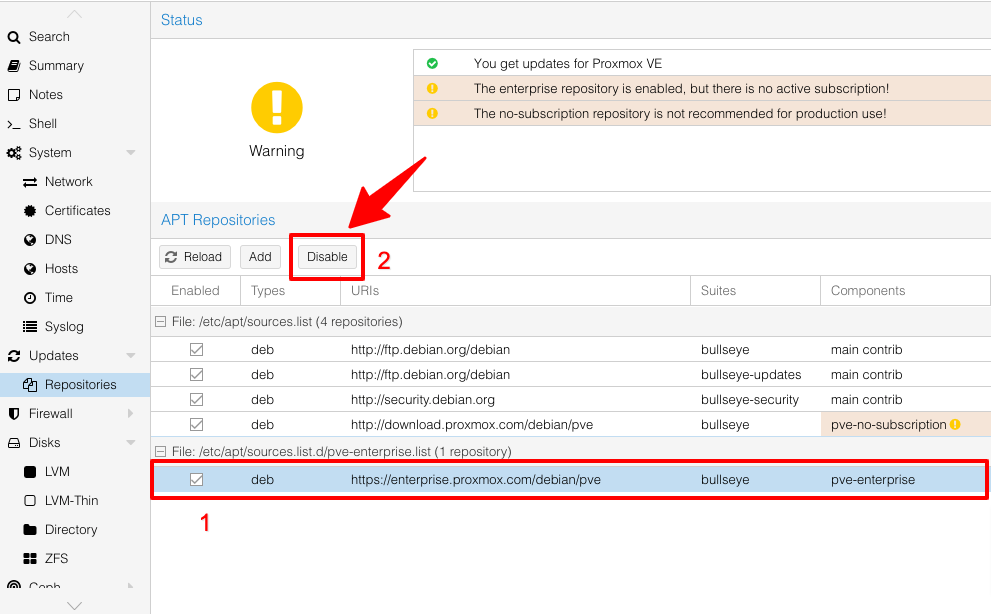Select the DNS globe icon
Screen dimensions: 991x614
coord(30,240)
